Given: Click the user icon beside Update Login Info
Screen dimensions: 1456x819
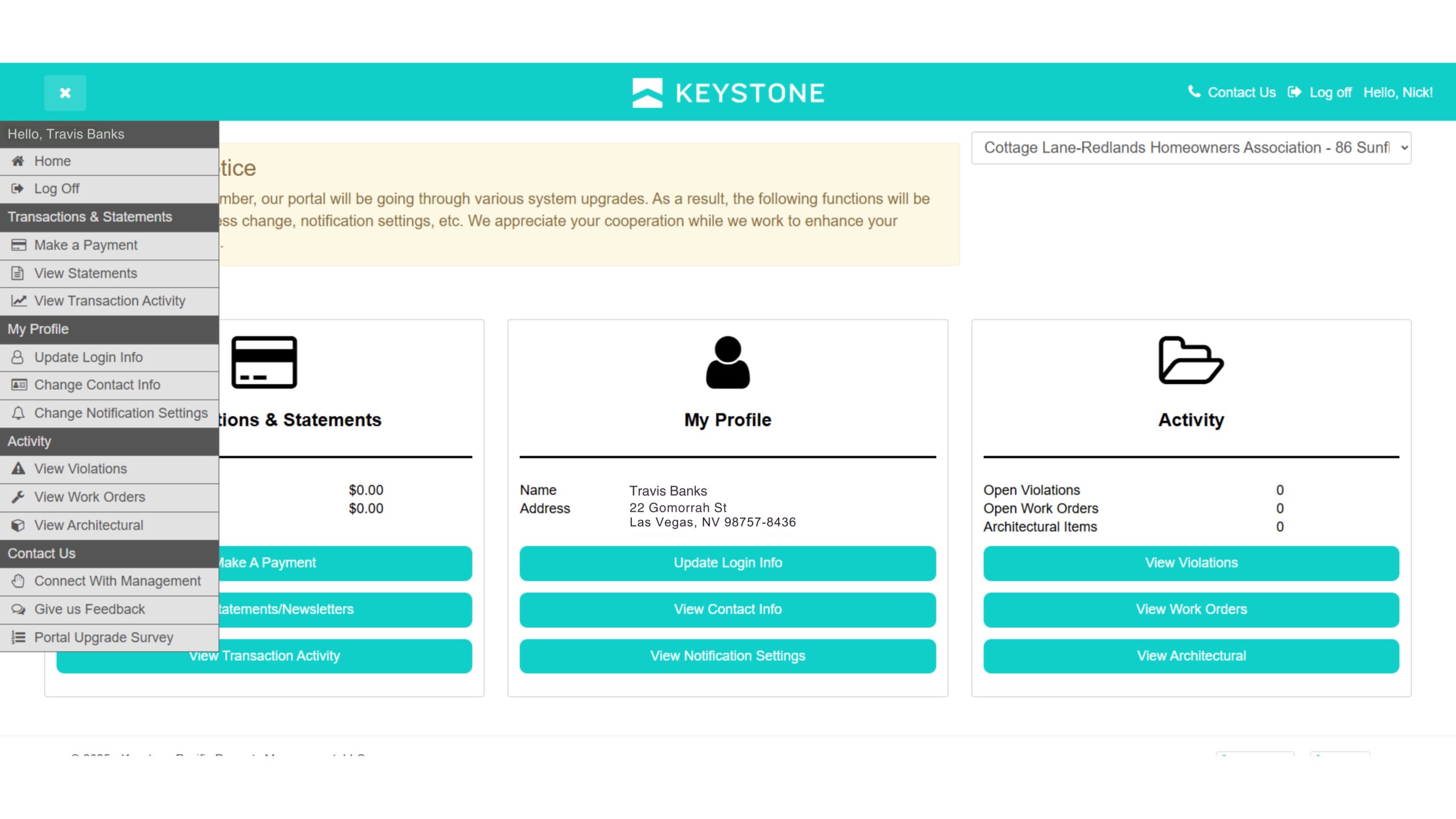Looking at the screenshot, I should (x=18, y=357).
